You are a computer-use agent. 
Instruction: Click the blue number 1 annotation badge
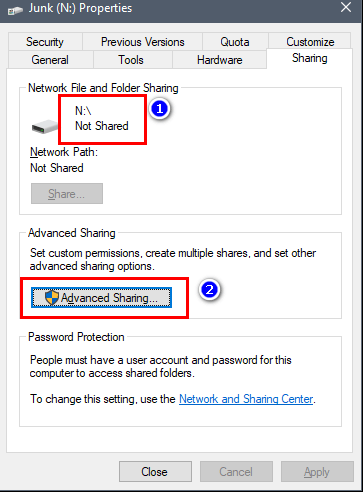click(159, 109)
